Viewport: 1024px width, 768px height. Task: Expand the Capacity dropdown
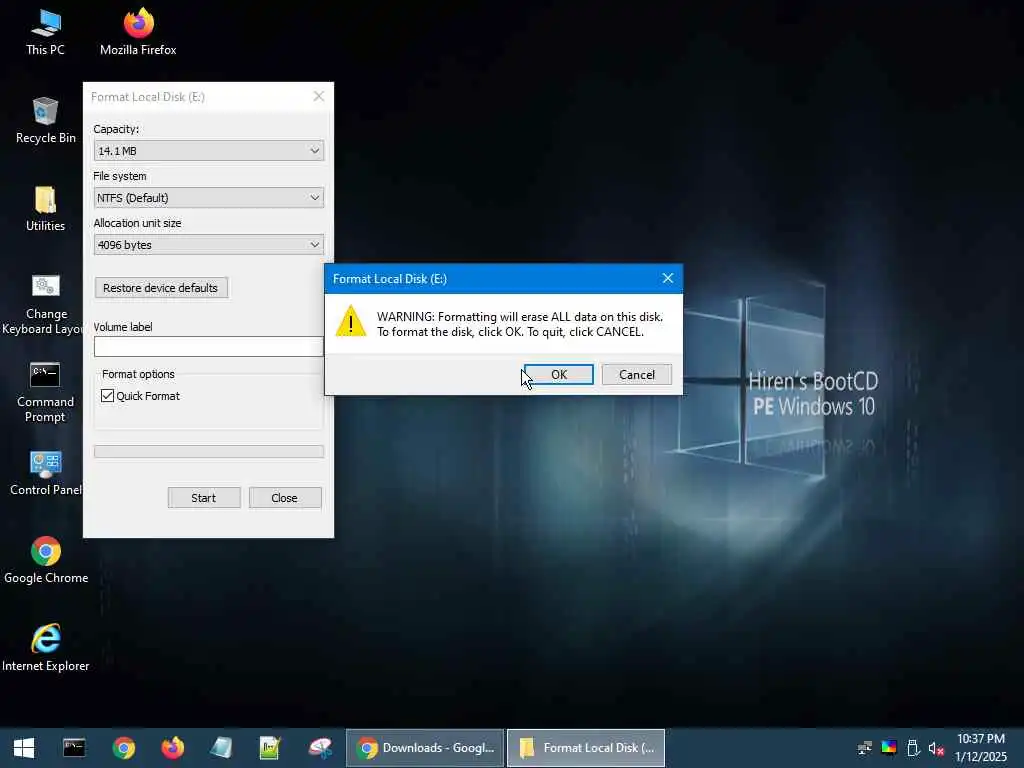208,151
